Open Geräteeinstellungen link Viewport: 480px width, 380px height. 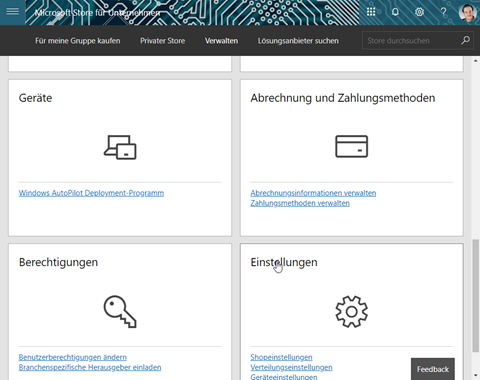284,377
